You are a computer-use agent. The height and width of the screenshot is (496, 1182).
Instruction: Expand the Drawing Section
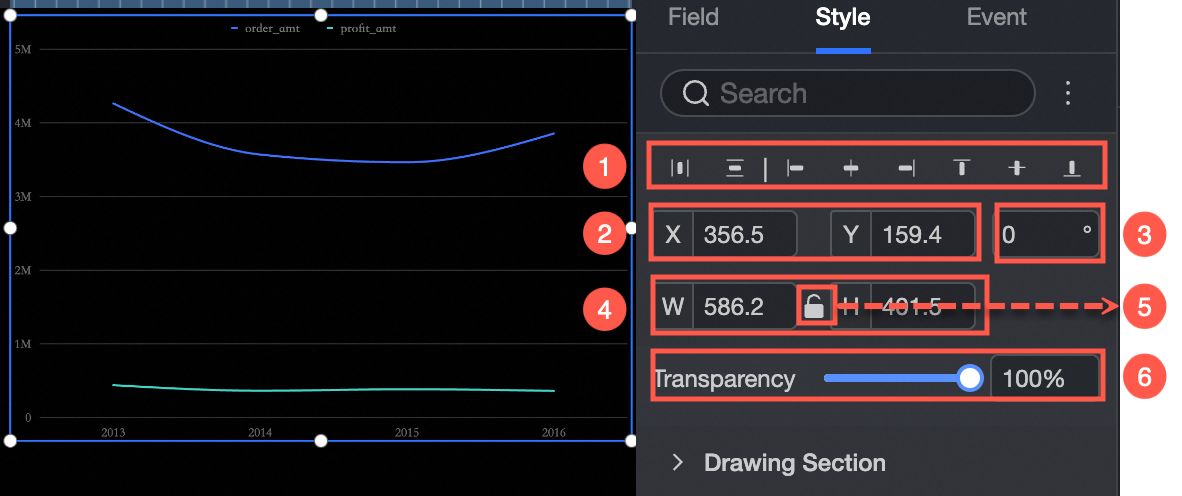(x=795, y=462)
